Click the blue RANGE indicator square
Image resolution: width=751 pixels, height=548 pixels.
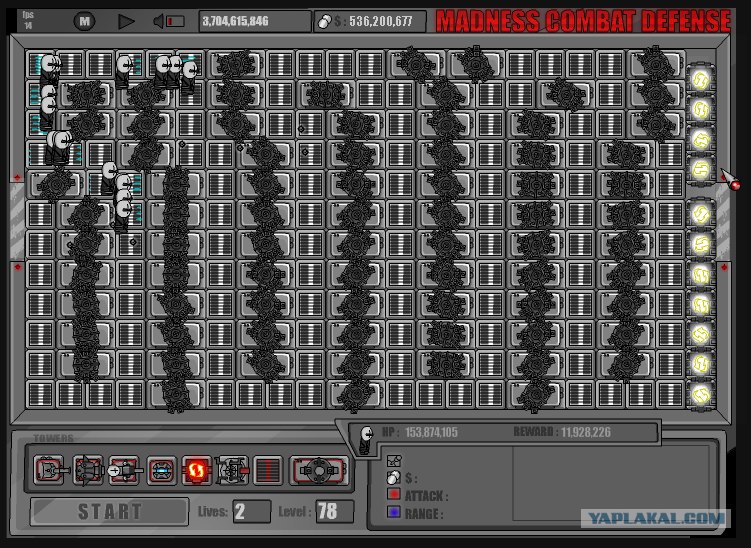point(394,512)
